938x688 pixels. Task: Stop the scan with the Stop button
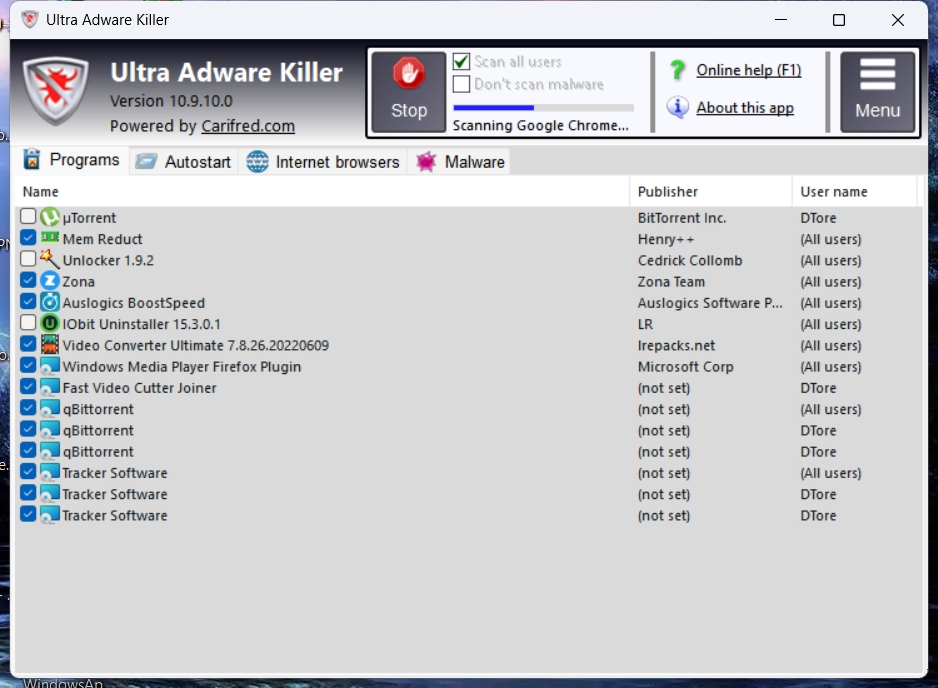pos(409,92)
